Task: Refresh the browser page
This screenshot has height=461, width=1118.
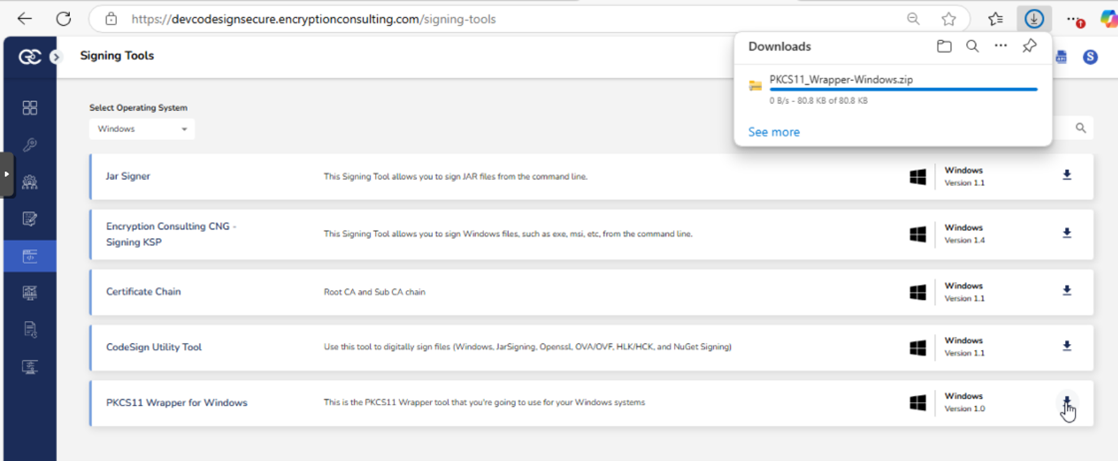Action: tap(63, 19)
